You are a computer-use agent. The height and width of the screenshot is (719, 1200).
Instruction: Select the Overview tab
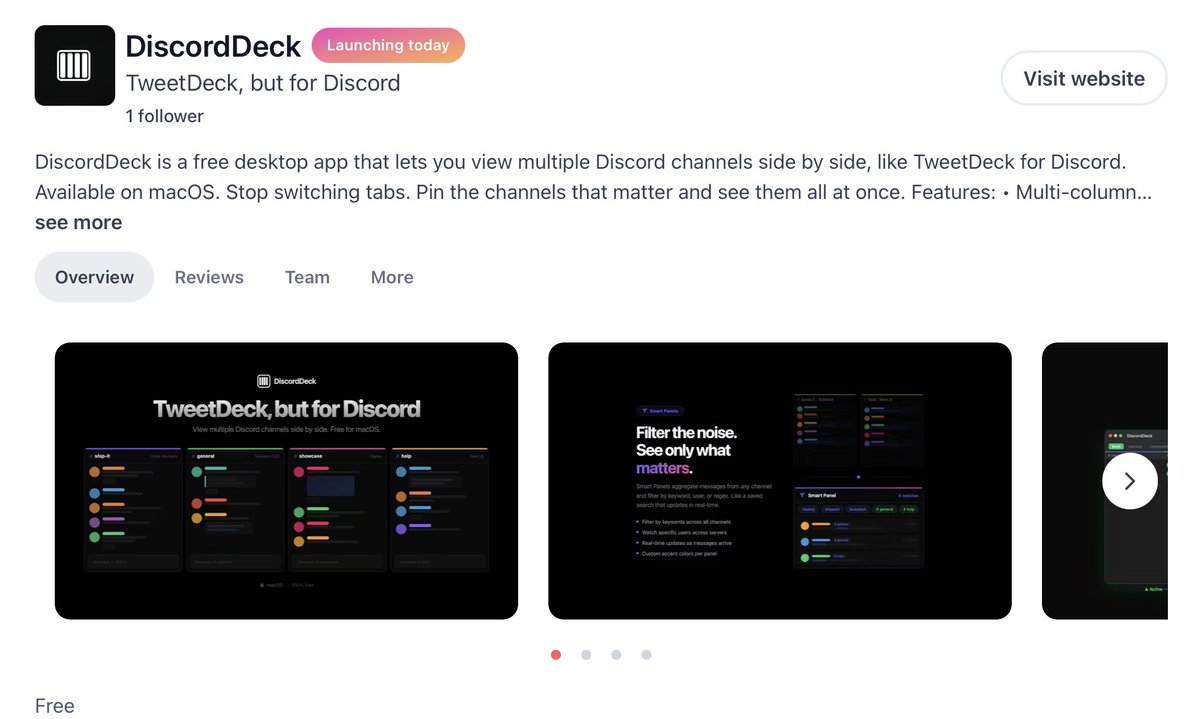94,277
